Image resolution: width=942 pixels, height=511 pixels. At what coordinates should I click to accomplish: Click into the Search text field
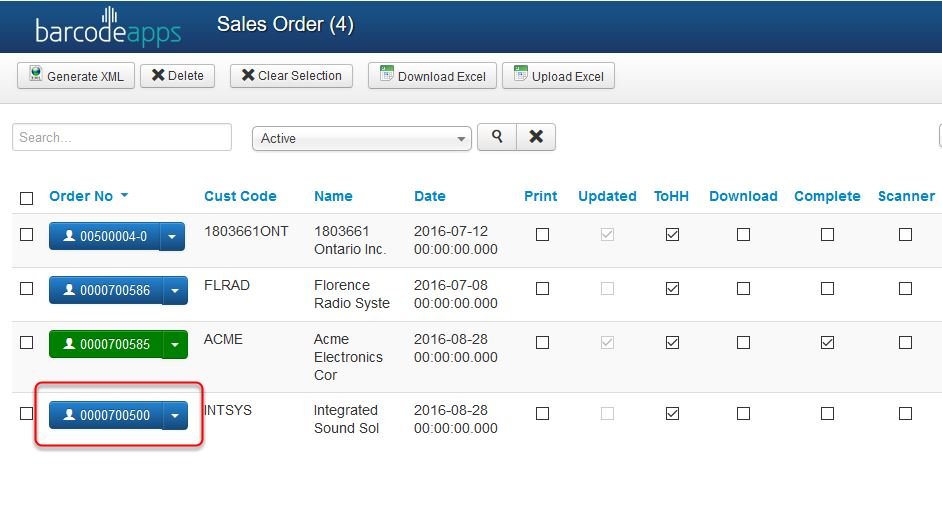121,137
